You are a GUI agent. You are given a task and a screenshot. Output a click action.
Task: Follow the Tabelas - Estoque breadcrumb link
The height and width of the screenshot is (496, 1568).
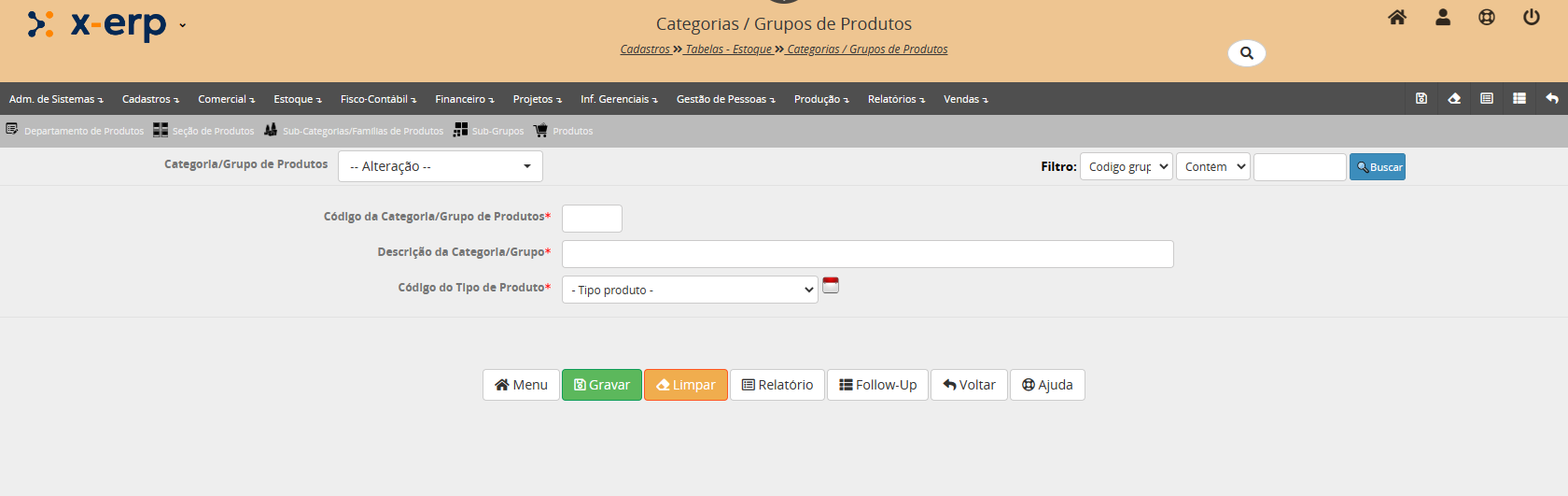[728, 50]
